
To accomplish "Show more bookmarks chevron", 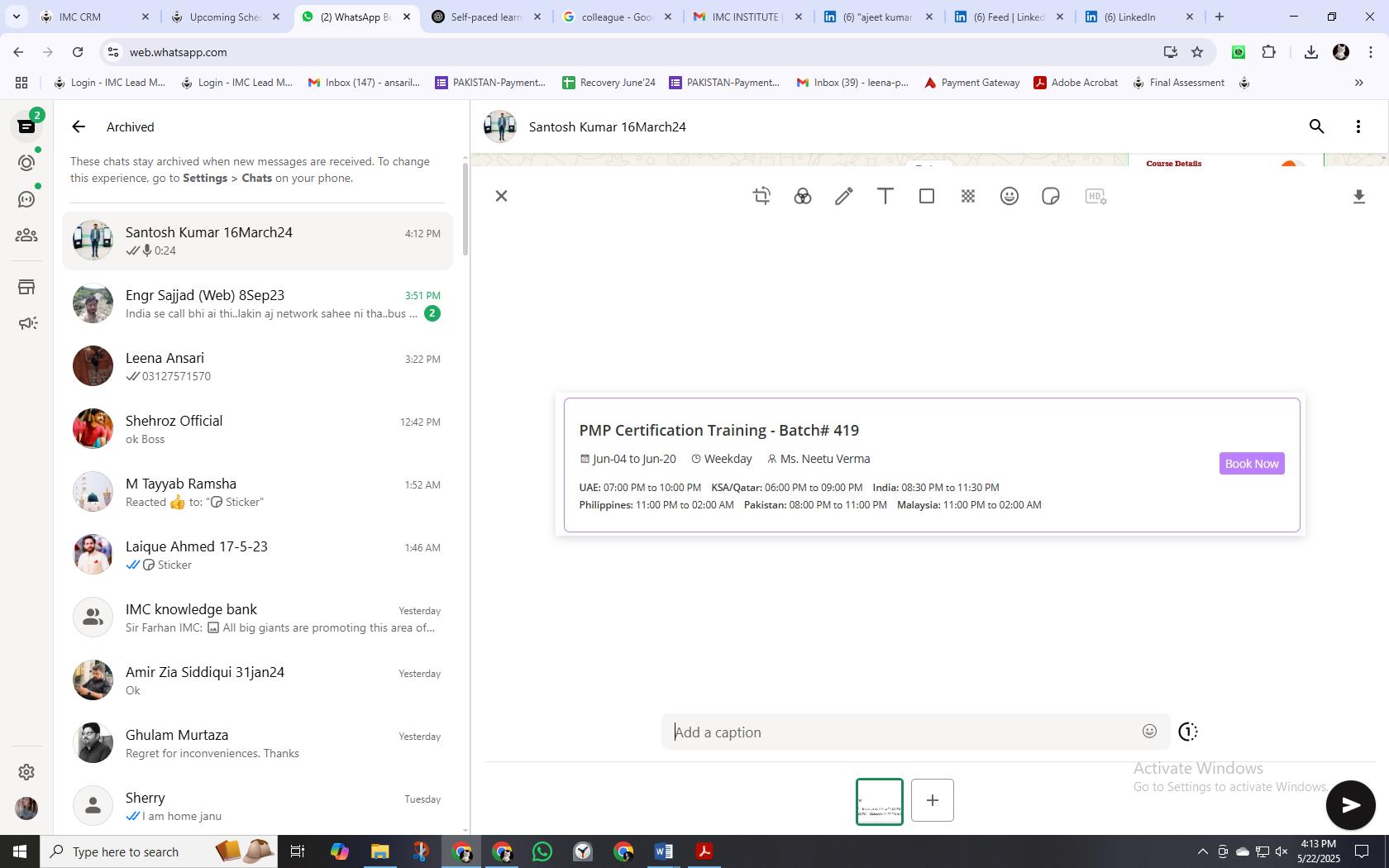I will pyautogui.click(x=1358, y=83).
